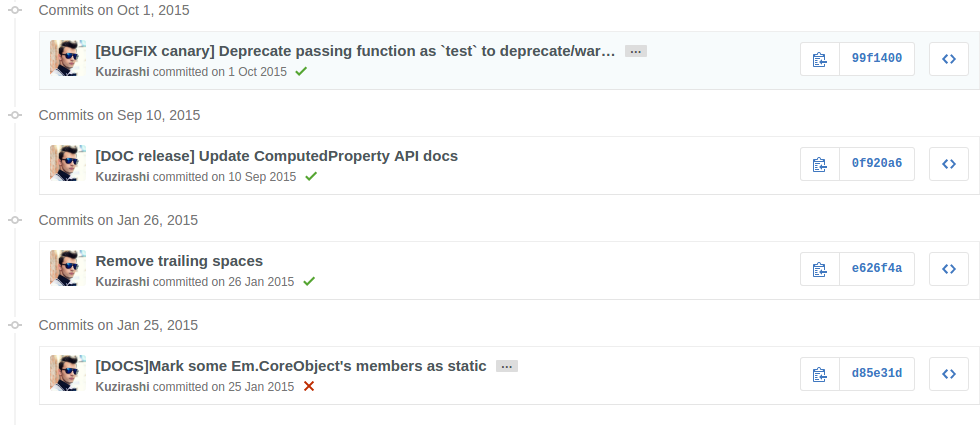Viewport: 980px width, 425px height.
Task: Browse repository at commit 99f1400
Action: tap(949, 59)
